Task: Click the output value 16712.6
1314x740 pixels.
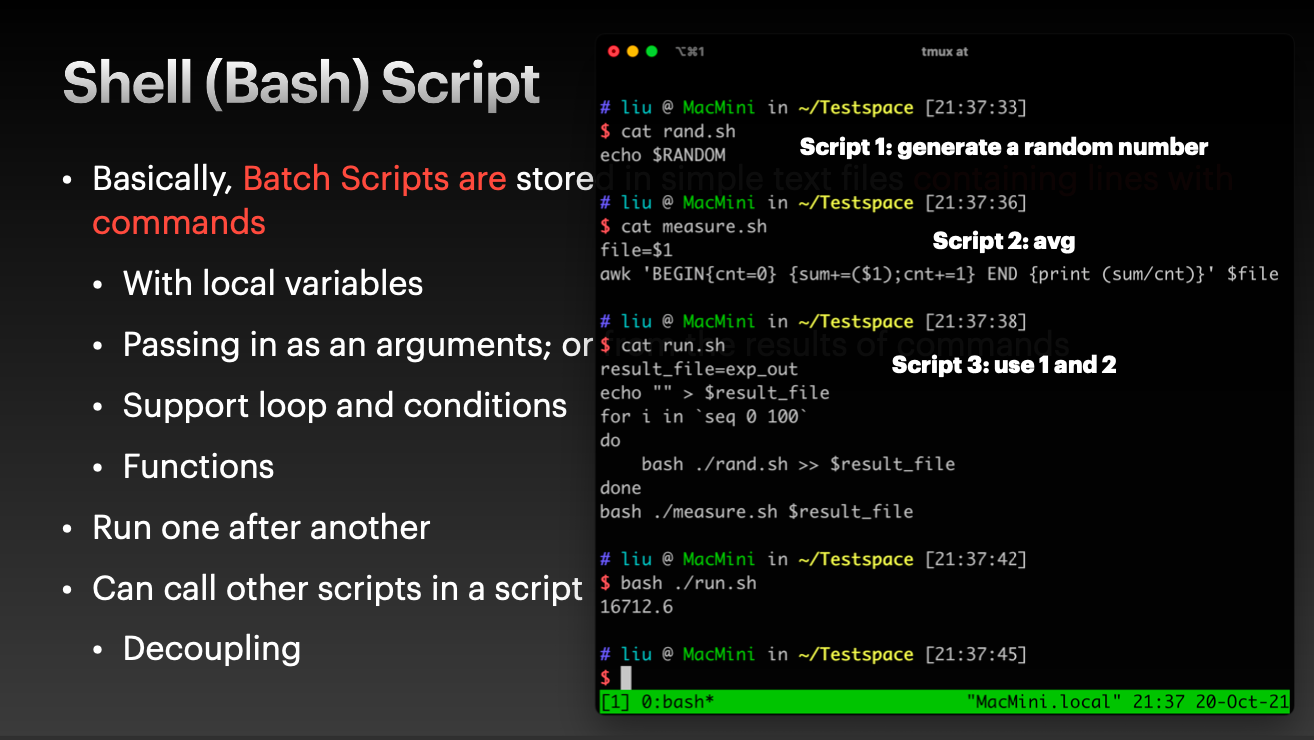Action: pyautogui.click(x=636, y=607)
